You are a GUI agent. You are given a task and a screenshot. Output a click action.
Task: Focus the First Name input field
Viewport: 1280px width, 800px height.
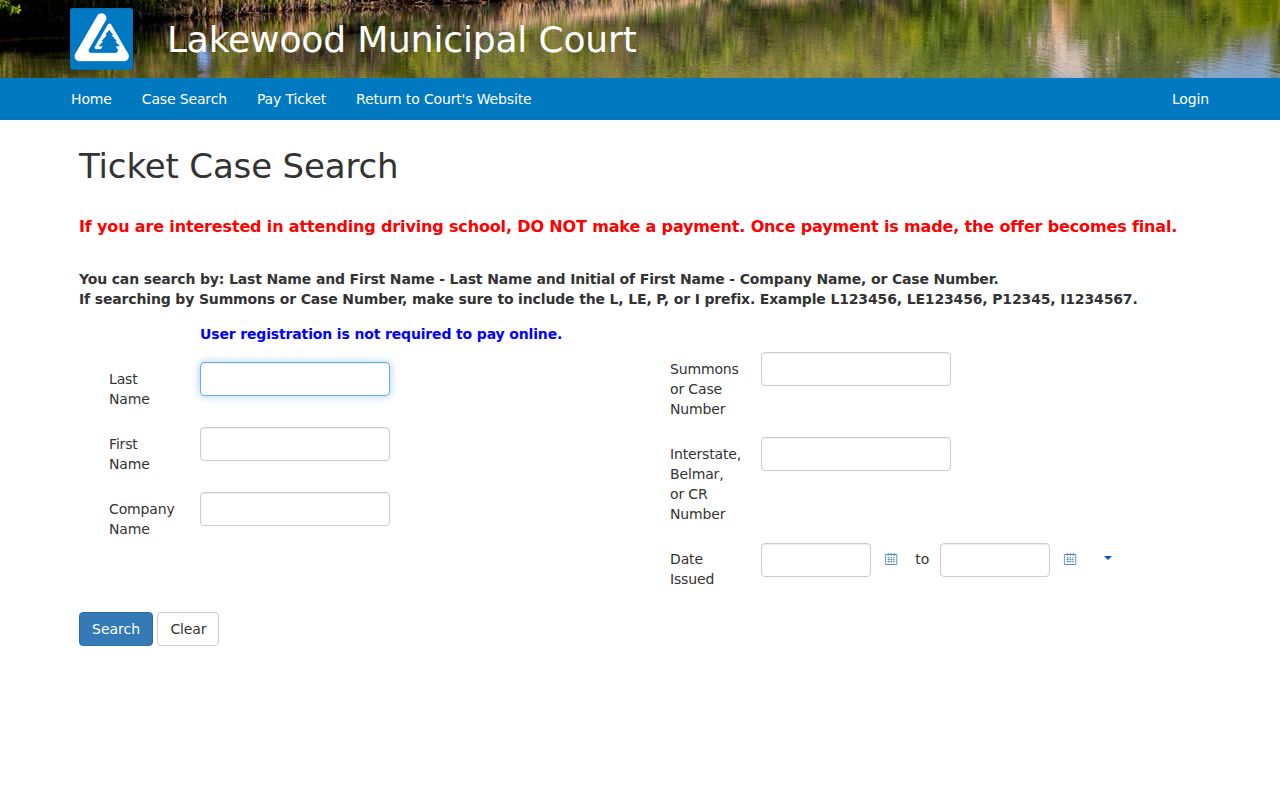tap(295, 444)
